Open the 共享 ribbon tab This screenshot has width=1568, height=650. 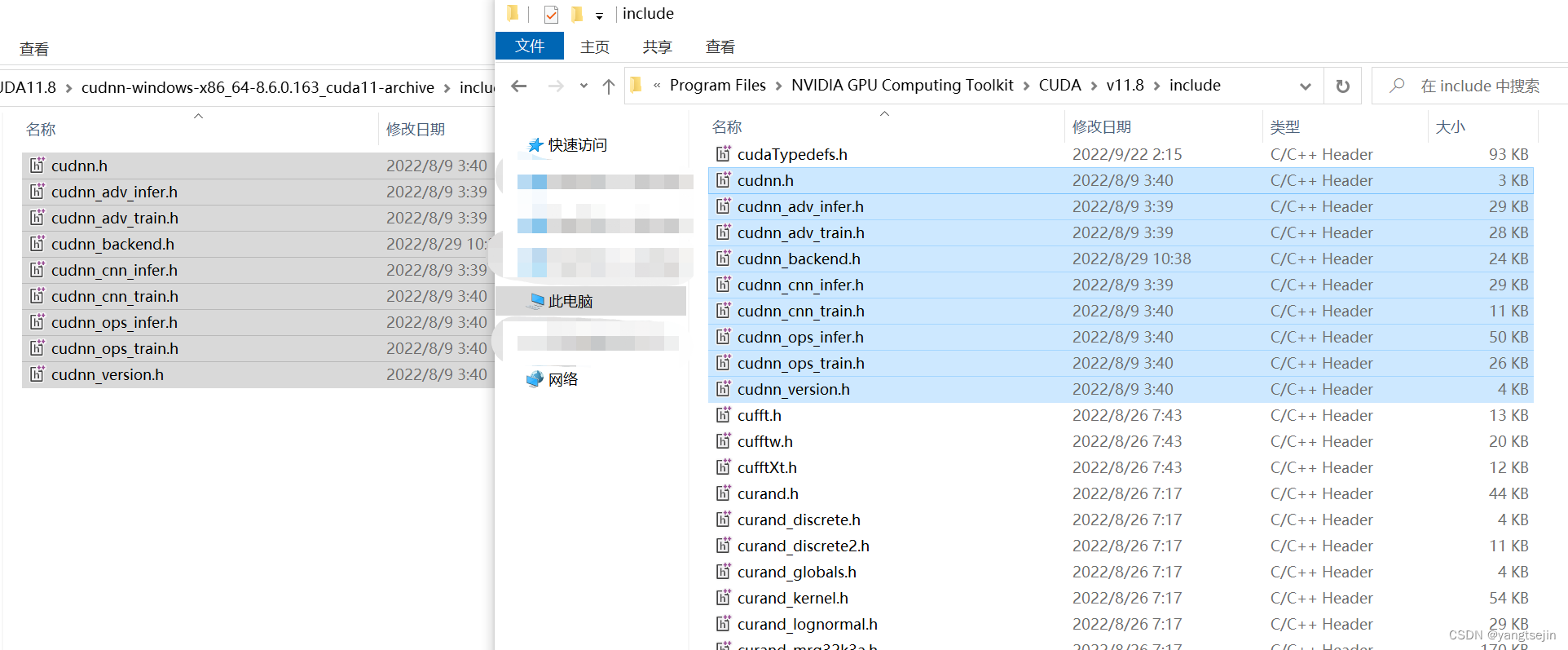(658, 46)
